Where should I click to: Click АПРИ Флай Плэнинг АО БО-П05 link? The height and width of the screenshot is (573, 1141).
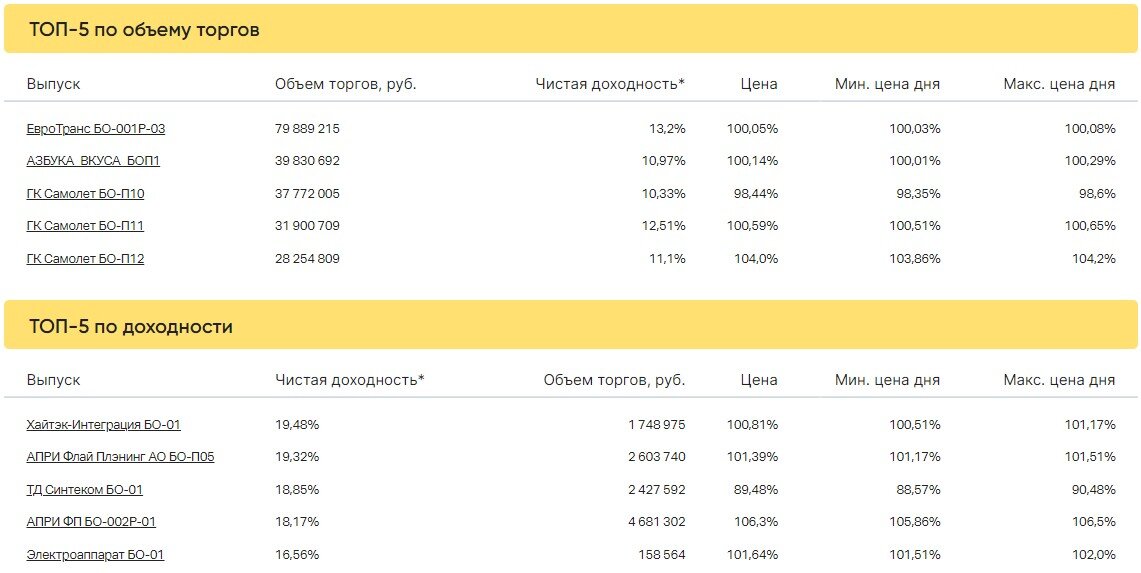(x=120, y=457)
